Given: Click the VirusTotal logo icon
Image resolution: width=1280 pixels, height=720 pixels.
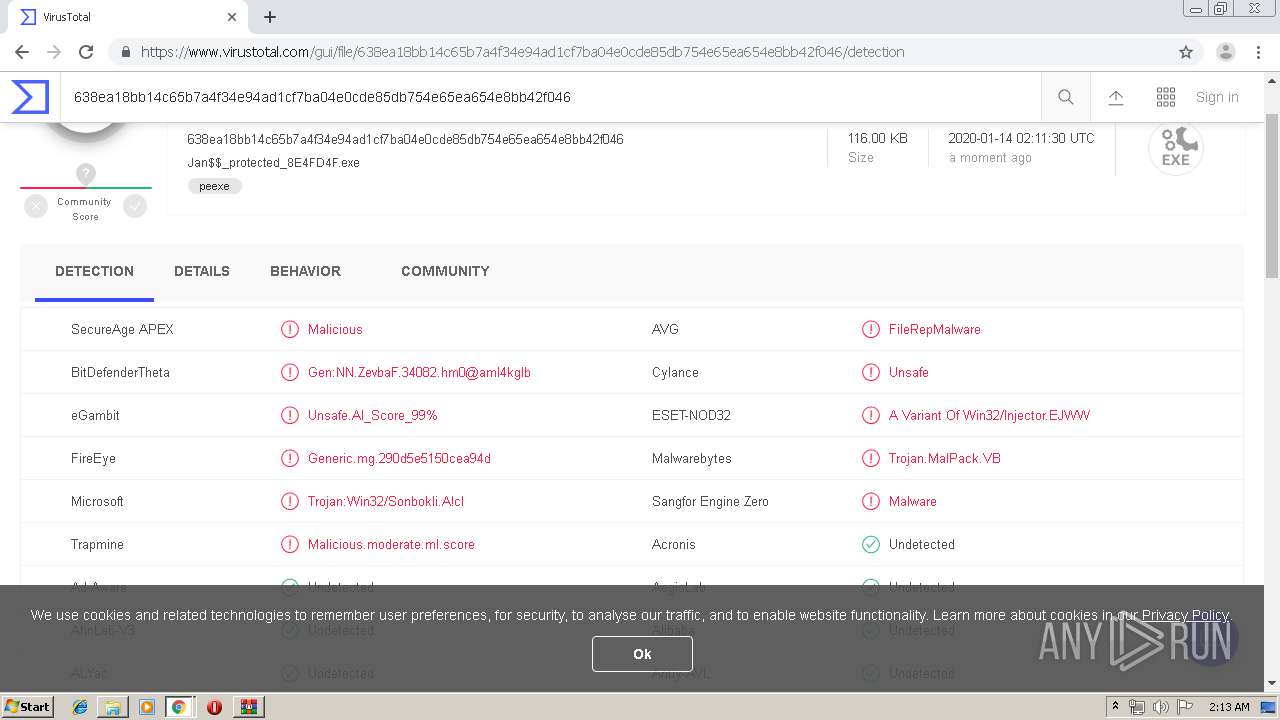Looking at the screenshot, I should point(30,97).
